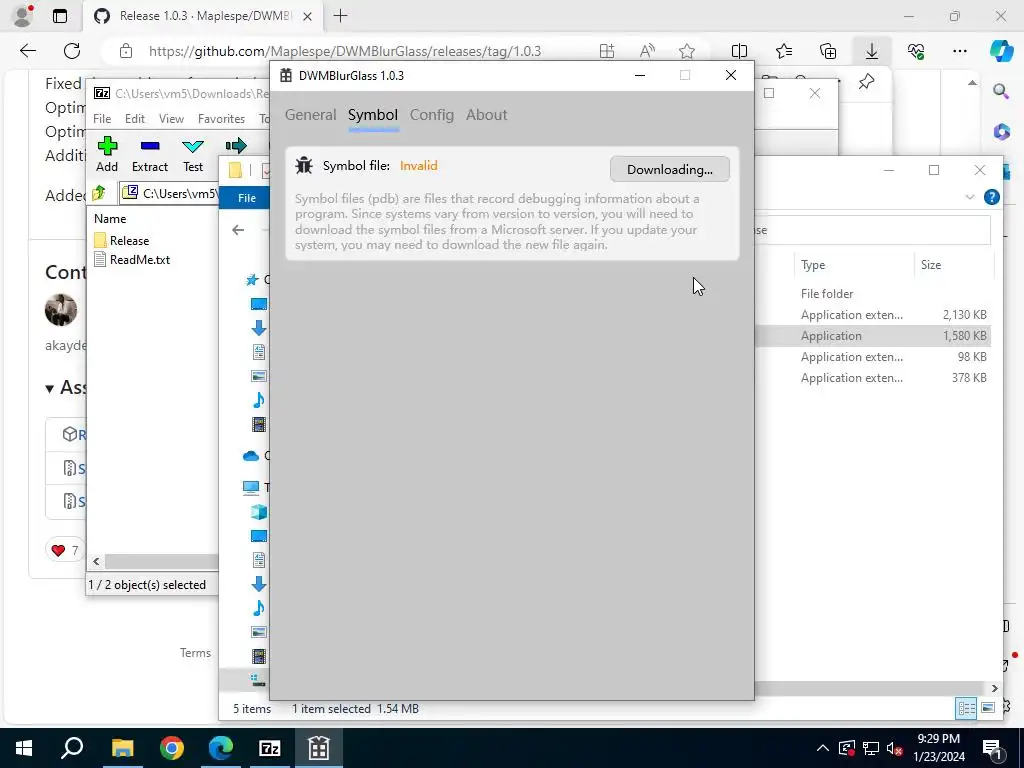Open Edge Collections icon
Viewport: 1024px width, 768px height.
[x=827, y=51]
